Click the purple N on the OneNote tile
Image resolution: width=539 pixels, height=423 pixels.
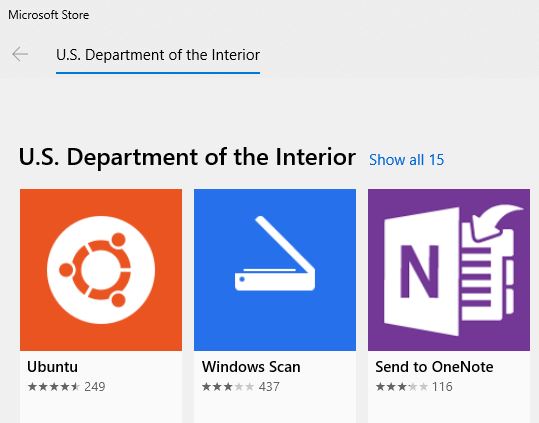point(419,271)
